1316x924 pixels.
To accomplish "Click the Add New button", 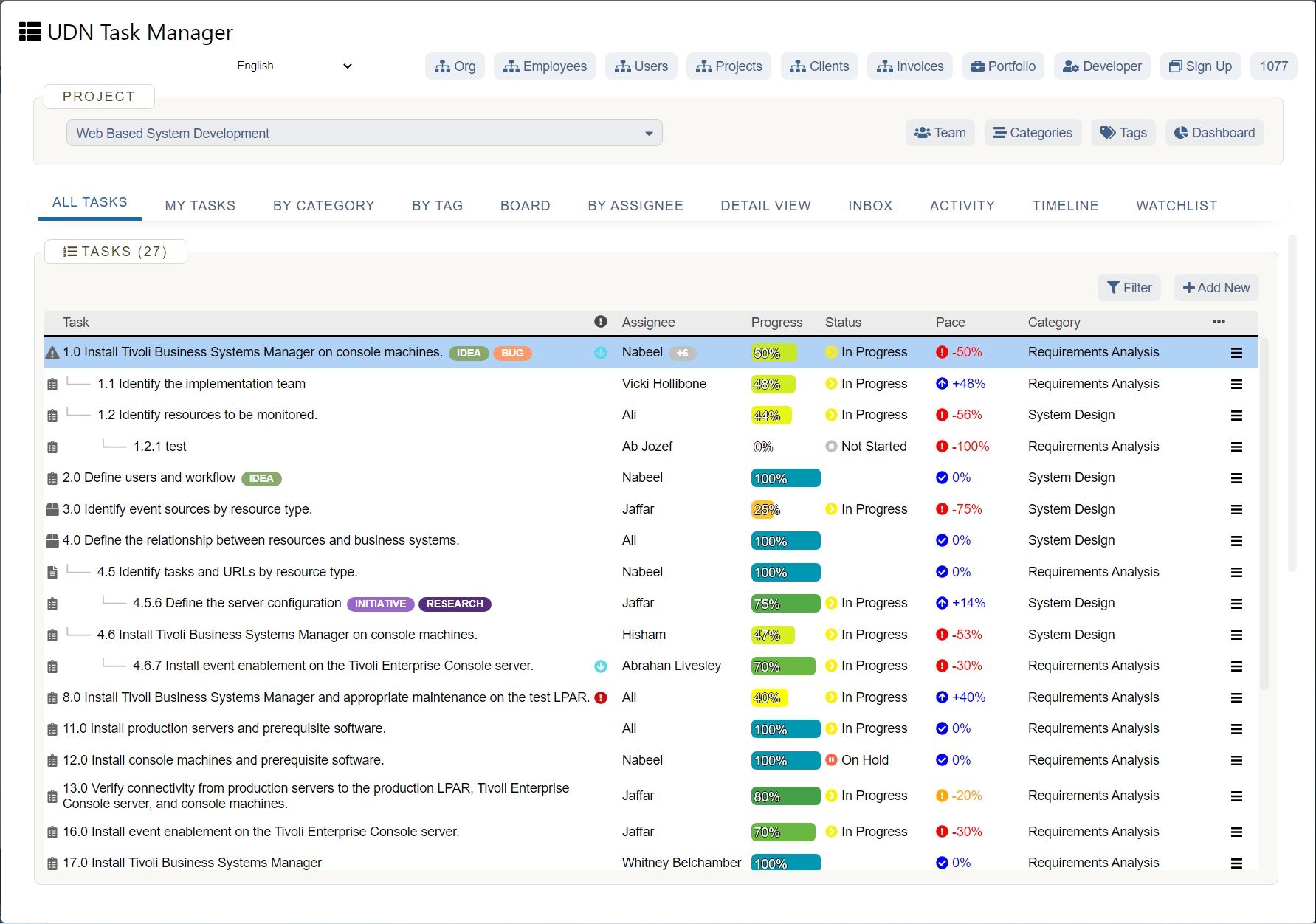I will pos(1216,288).
